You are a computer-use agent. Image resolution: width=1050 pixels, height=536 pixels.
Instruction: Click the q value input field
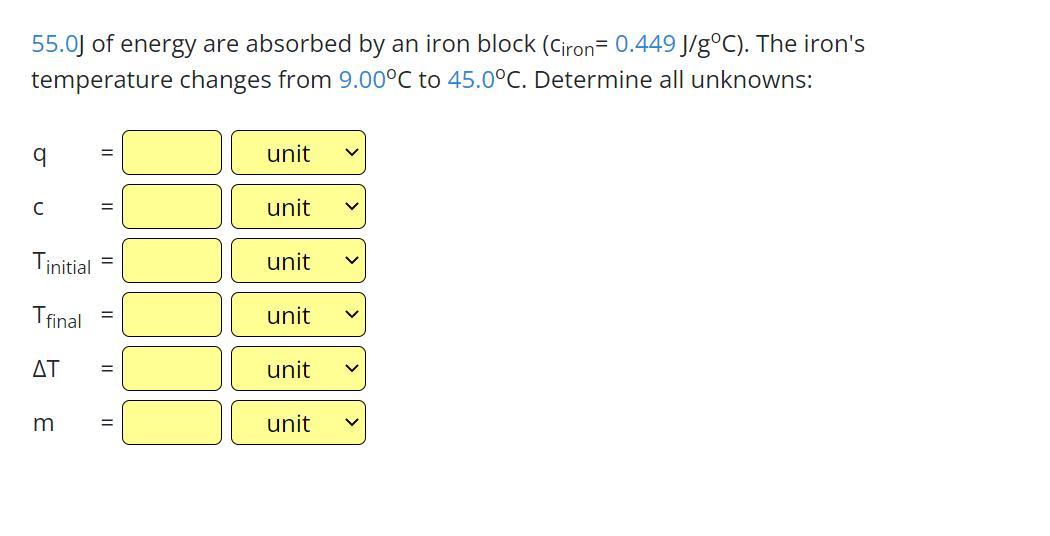[x=172, y=153]
